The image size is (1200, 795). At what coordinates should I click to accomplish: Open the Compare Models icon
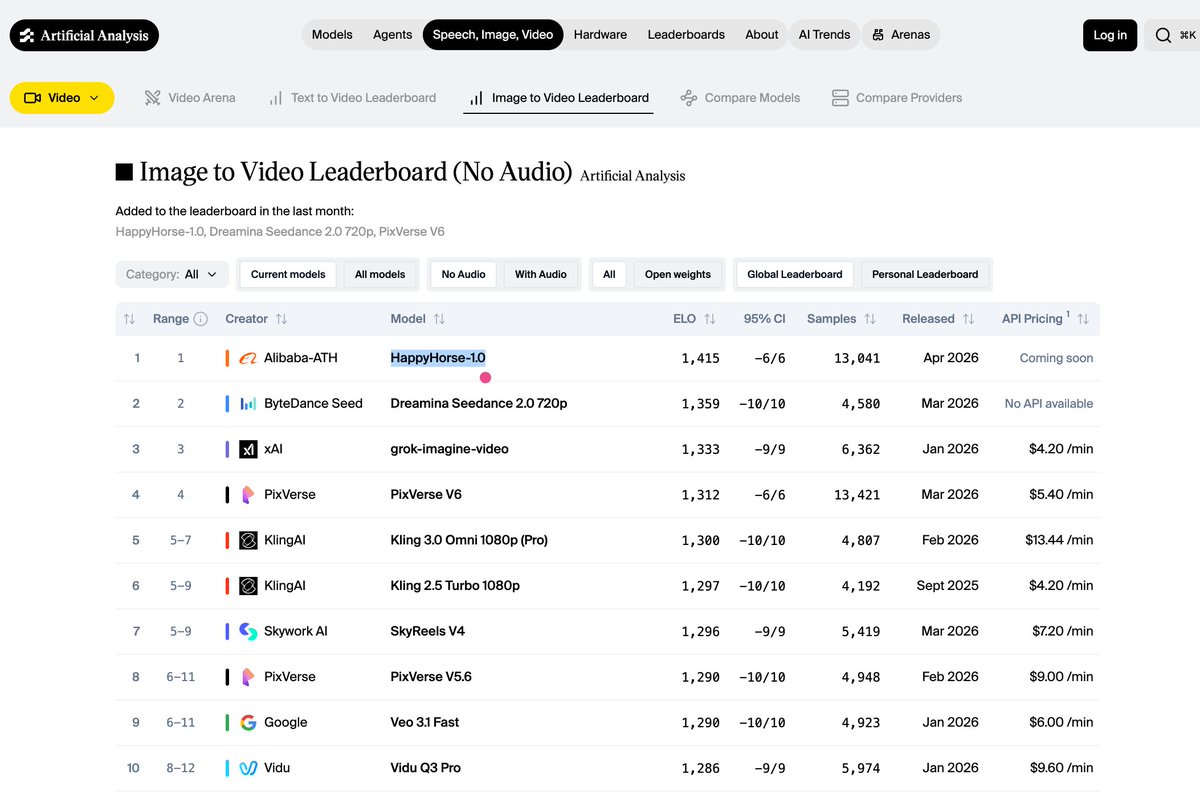pos(688,98)
